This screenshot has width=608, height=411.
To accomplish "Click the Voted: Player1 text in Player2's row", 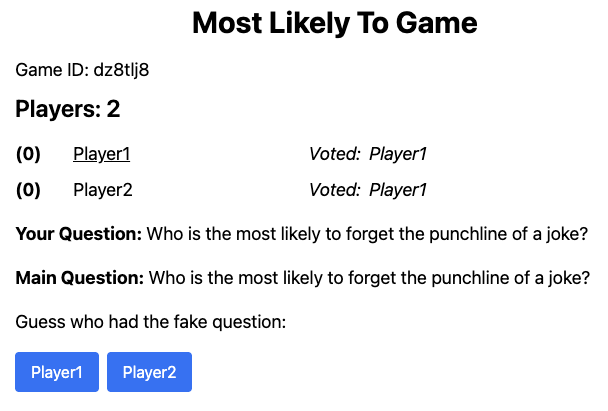I will [x=368, y=190].
